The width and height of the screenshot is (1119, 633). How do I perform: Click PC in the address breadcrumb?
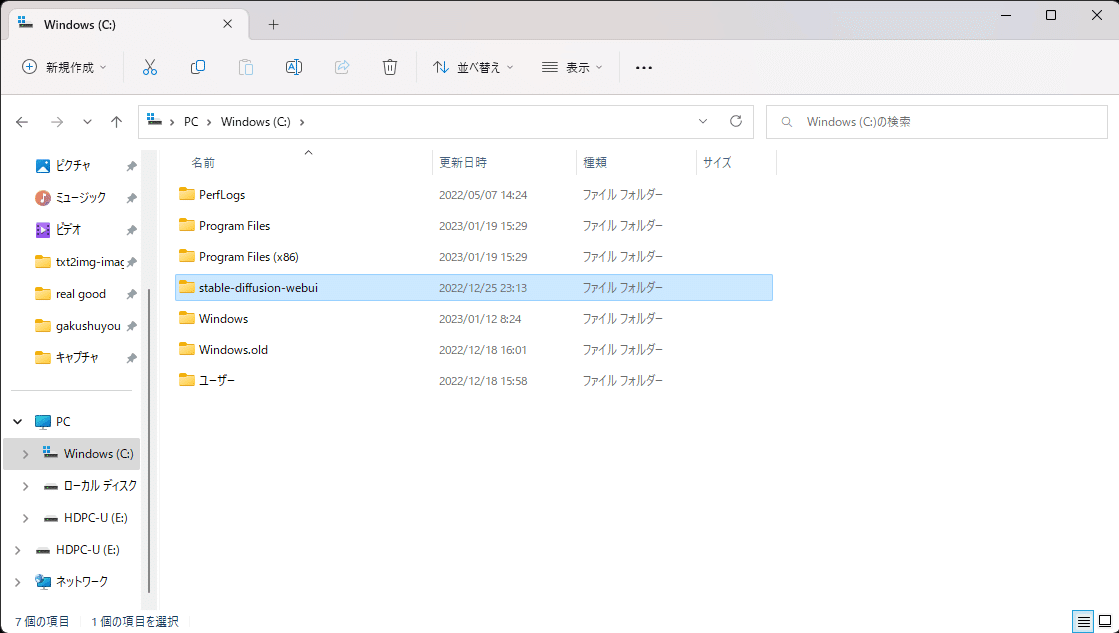[191, 122]
